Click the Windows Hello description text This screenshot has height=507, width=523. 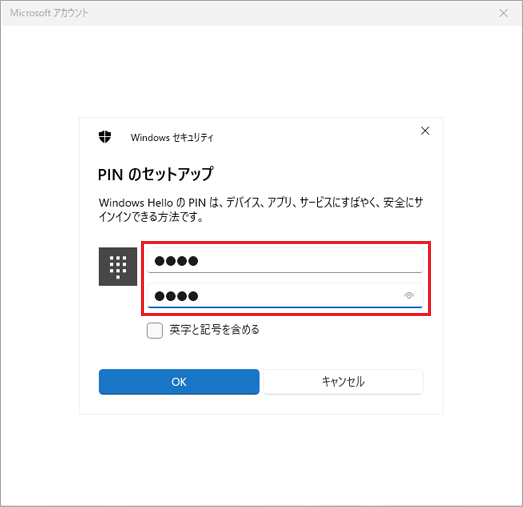[x=261, y=209]
